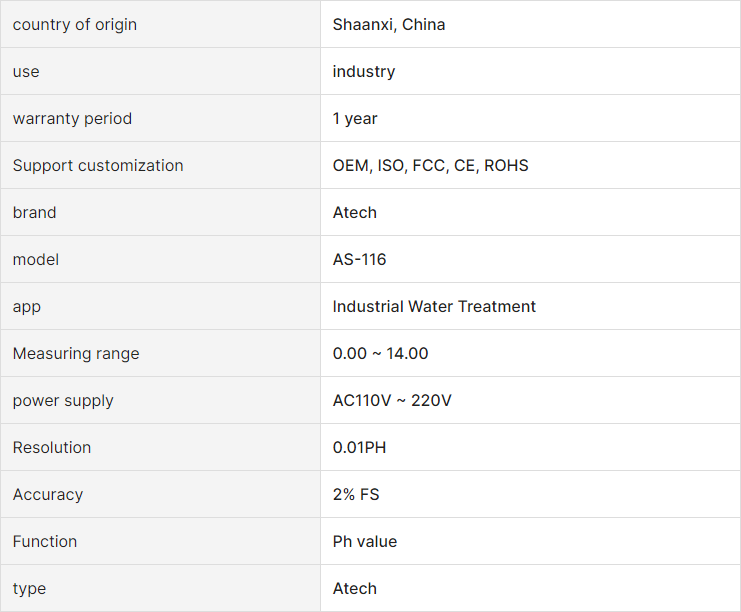Click the 'Function' row label
Viewport: 741px width, 612px height.
coord(45,542)
